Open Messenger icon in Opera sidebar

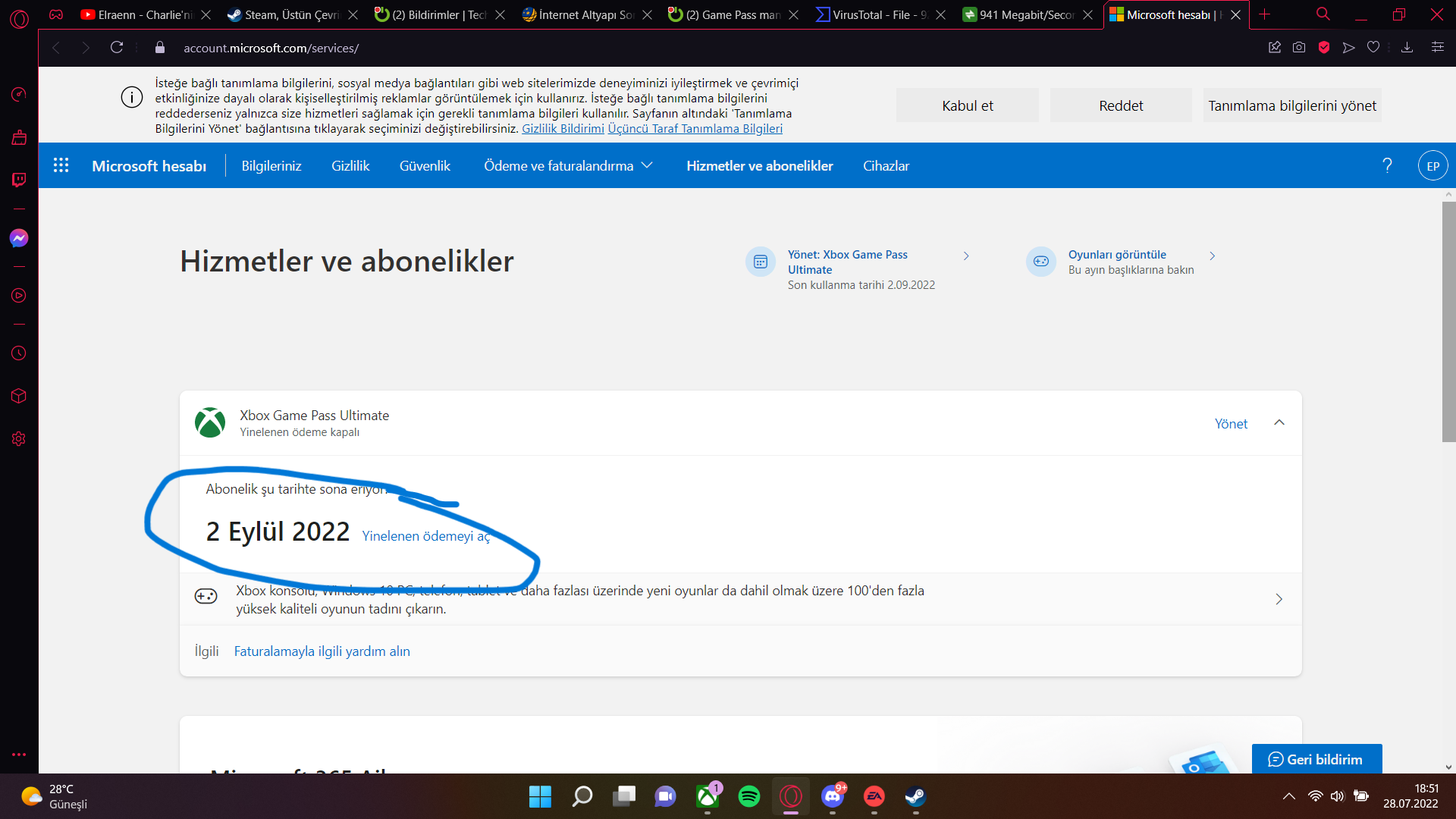19,238
